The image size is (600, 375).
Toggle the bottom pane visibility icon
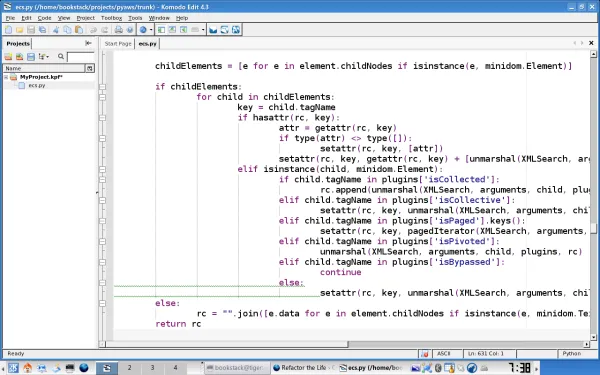[x=173, y=30]
